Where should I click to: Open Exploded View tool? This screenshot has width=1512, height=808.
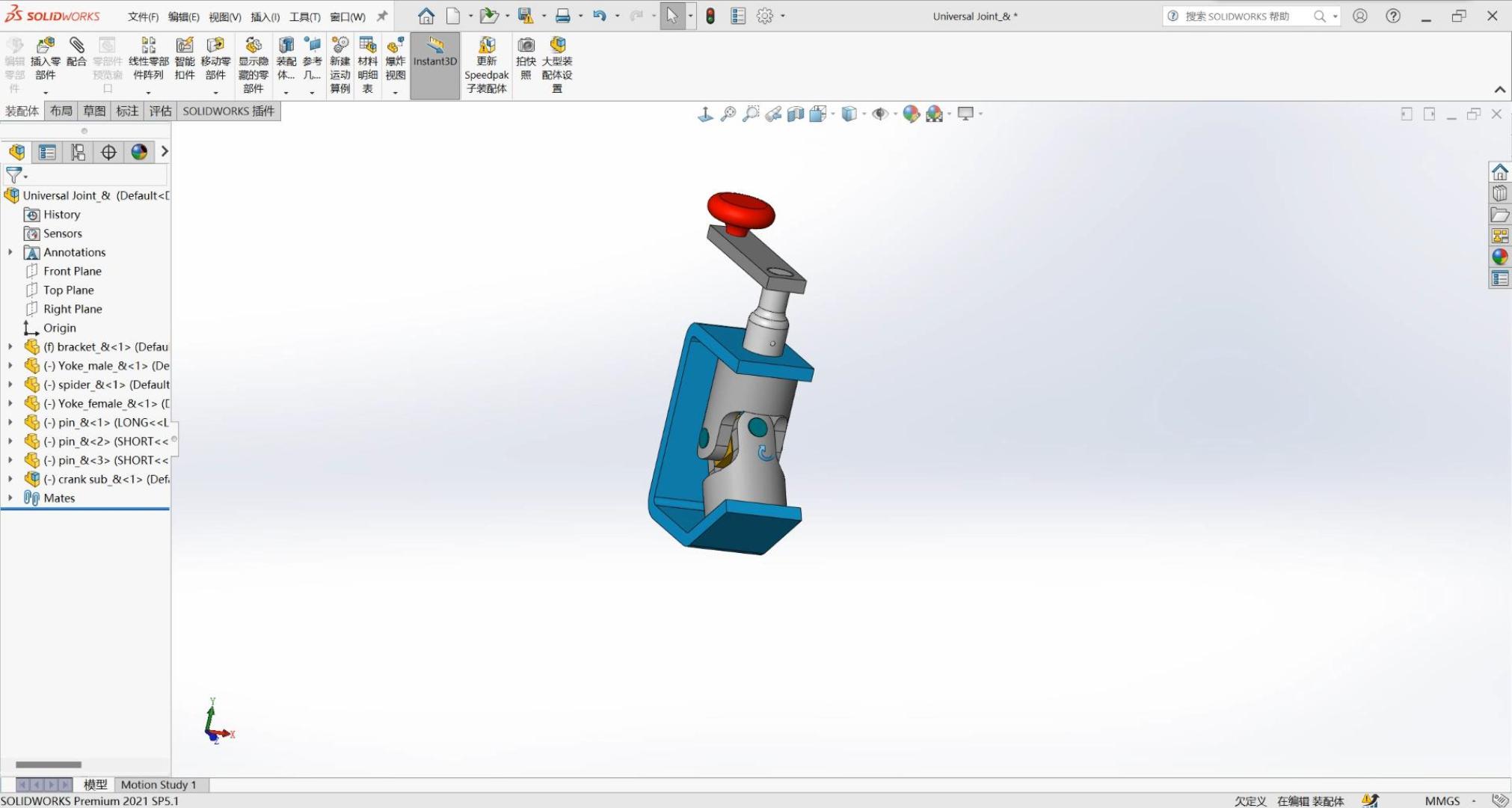click(395, 46)
